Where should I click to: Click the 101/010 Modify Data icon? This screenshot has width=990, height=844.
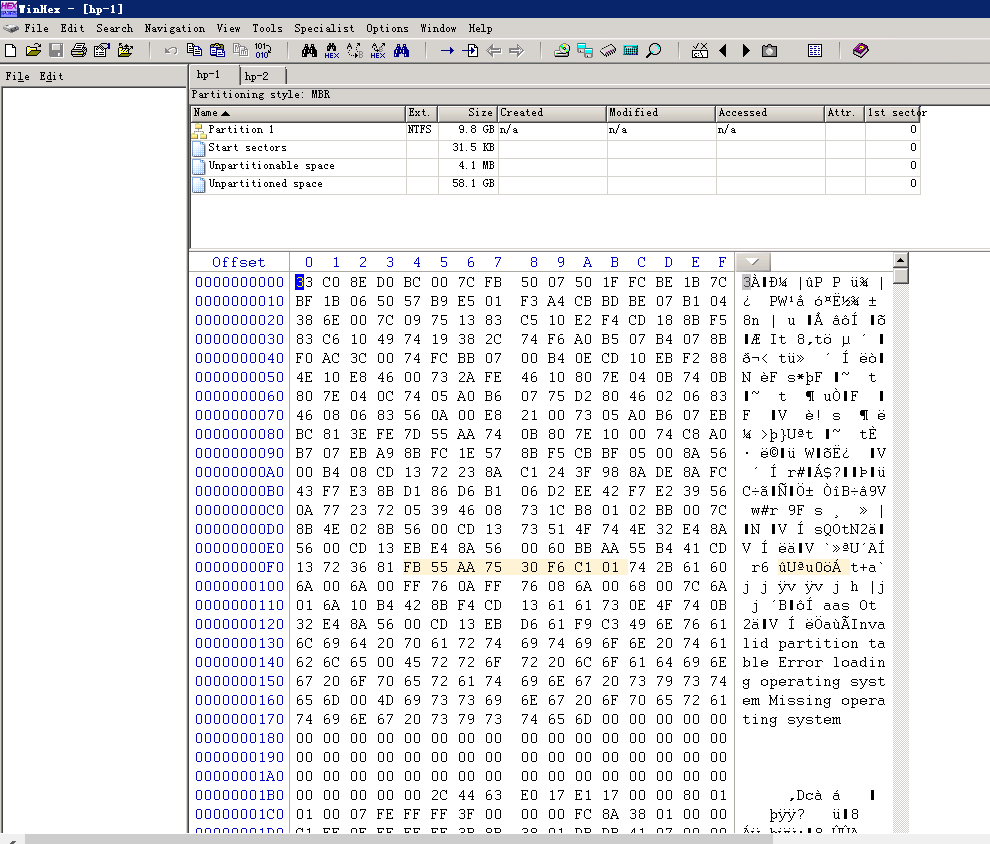pyautogui.click(x=263, y=51)
